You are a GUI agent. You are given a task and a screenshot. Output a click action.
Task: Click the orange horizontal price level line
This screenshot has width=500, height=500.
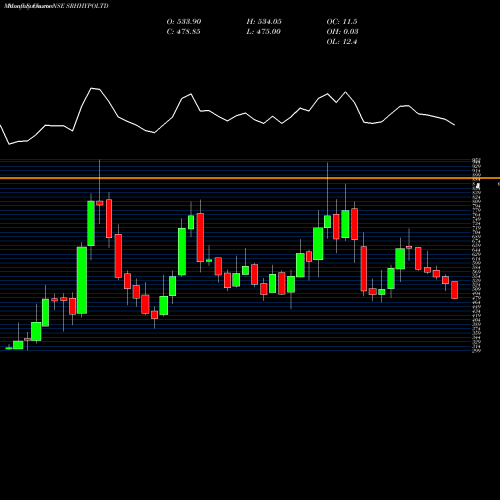point(250,178)
